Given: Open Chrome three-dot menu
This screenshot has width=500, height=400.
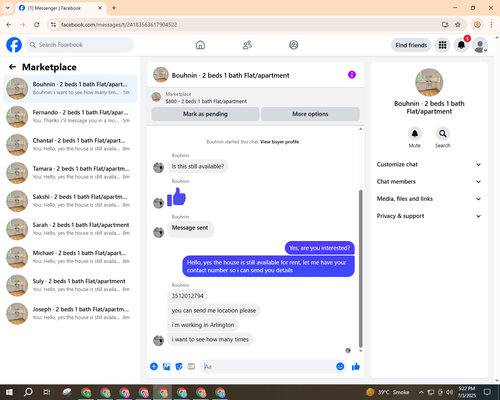Looking at the screenshot, I should tap(491, 25).
